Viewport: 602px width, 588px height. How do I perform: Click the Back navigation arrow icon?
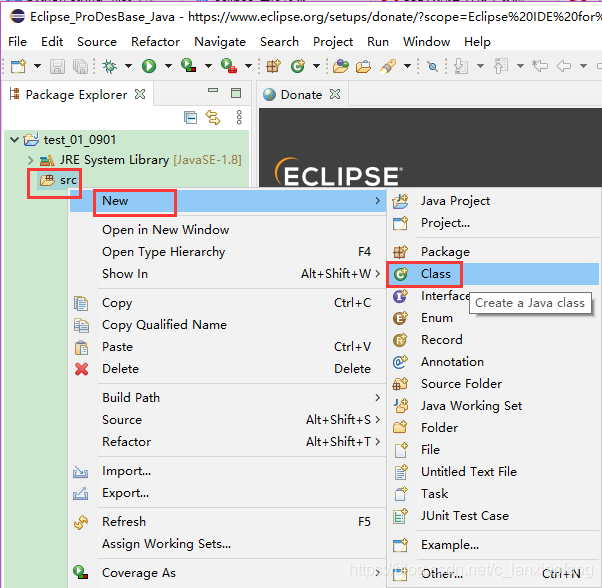[x=564, y=66]
